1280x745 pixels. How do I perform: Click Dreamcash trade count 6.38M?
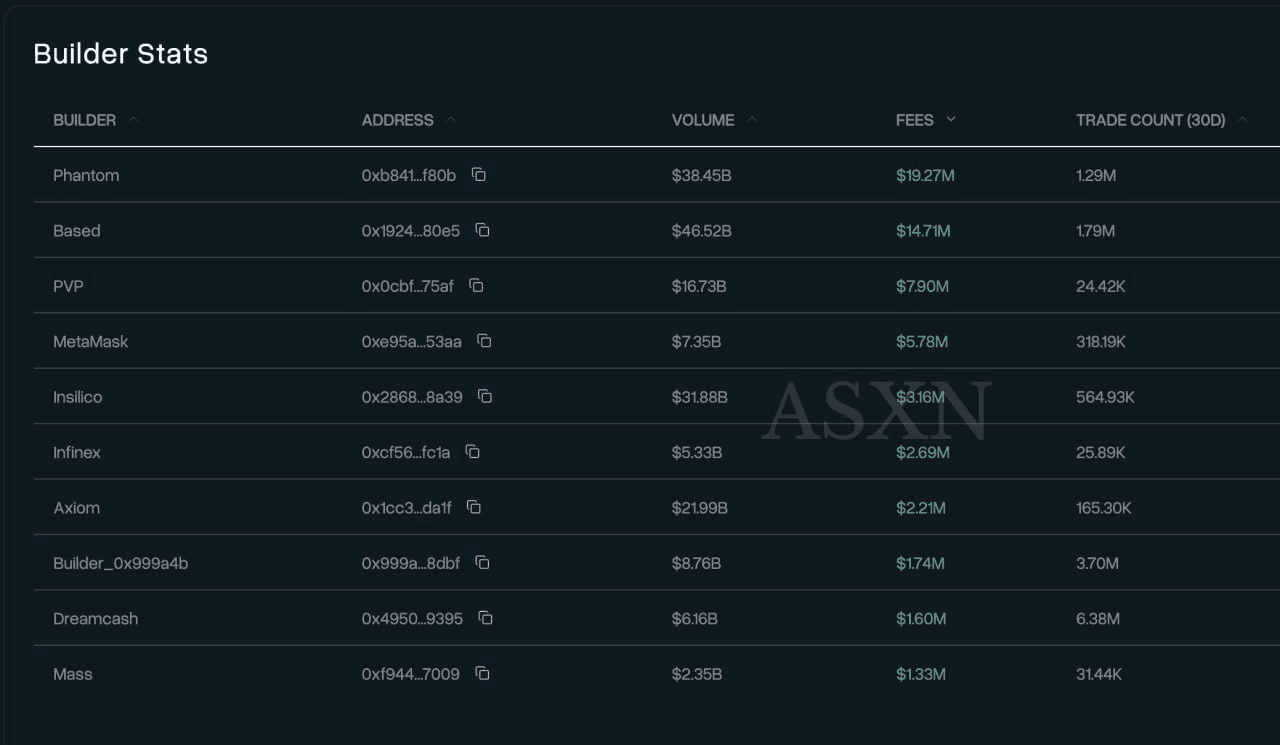point(1098,619)
